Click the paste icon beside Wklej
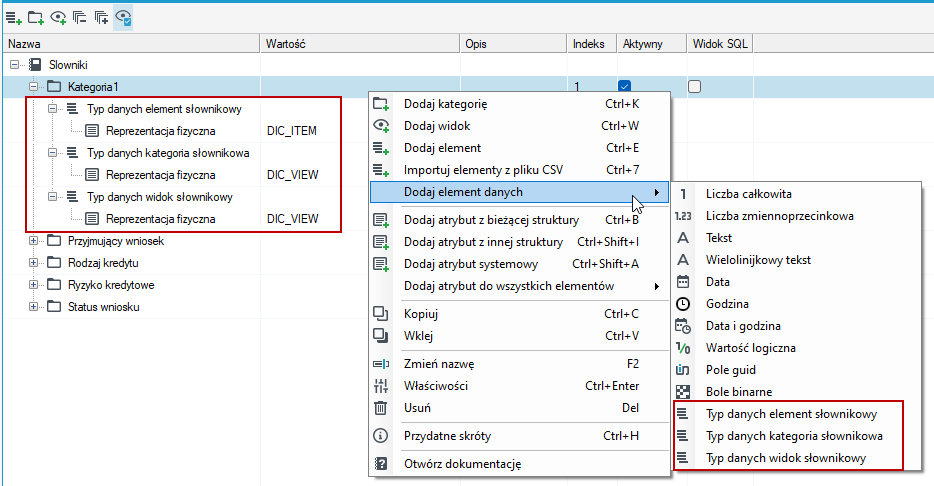 pos(381,336)
